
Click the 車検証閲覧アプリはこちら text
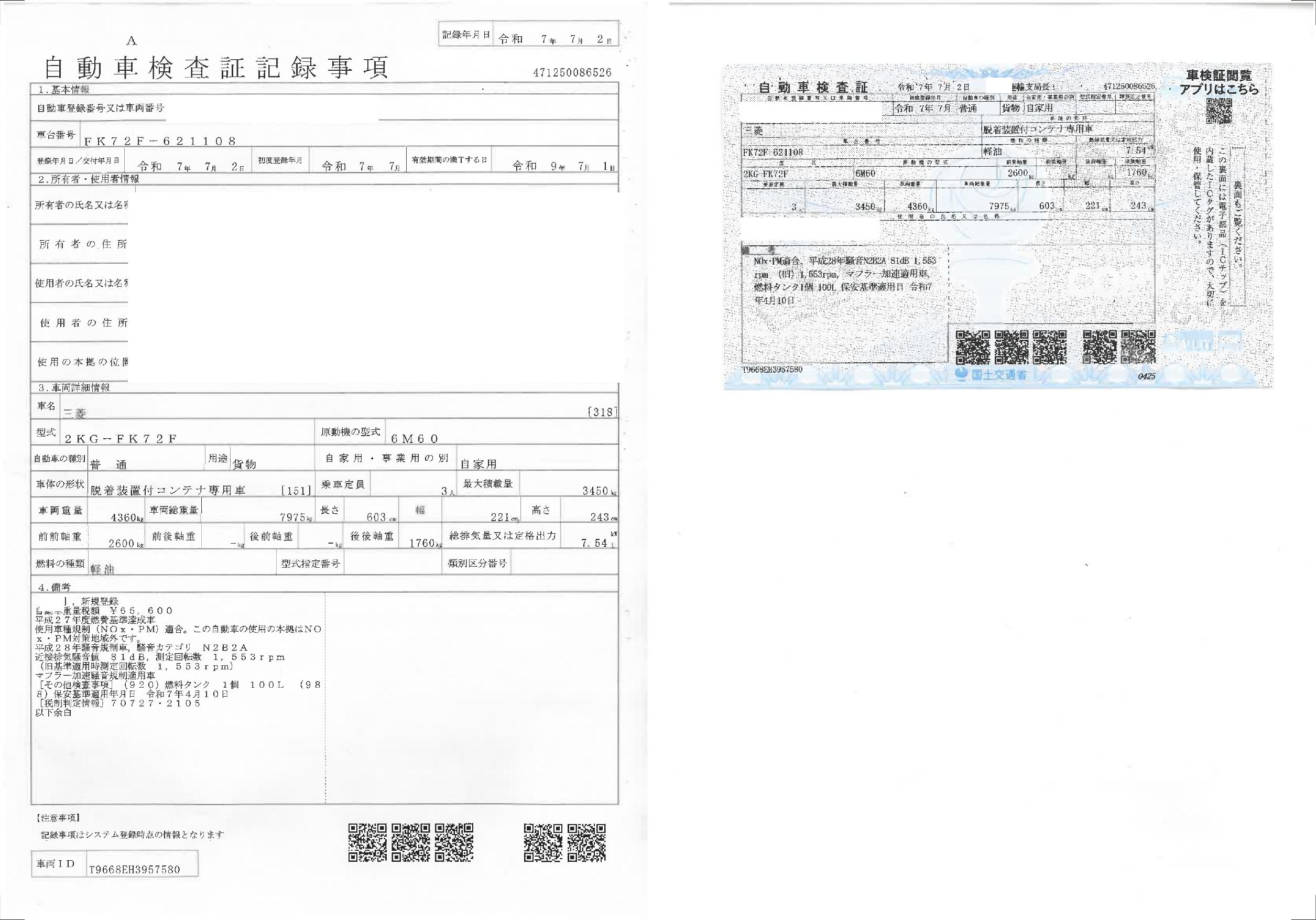[1219, 82]
